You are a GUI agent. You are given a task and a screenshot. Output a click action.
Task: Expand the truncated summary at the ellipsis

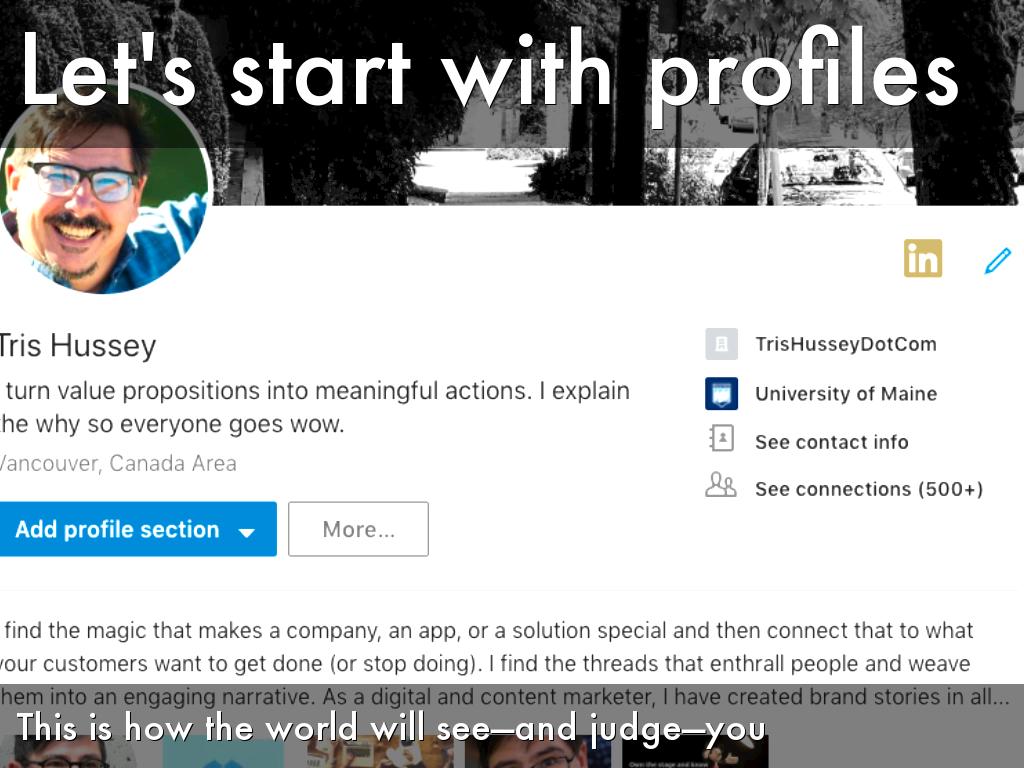(x=995, y=697)
